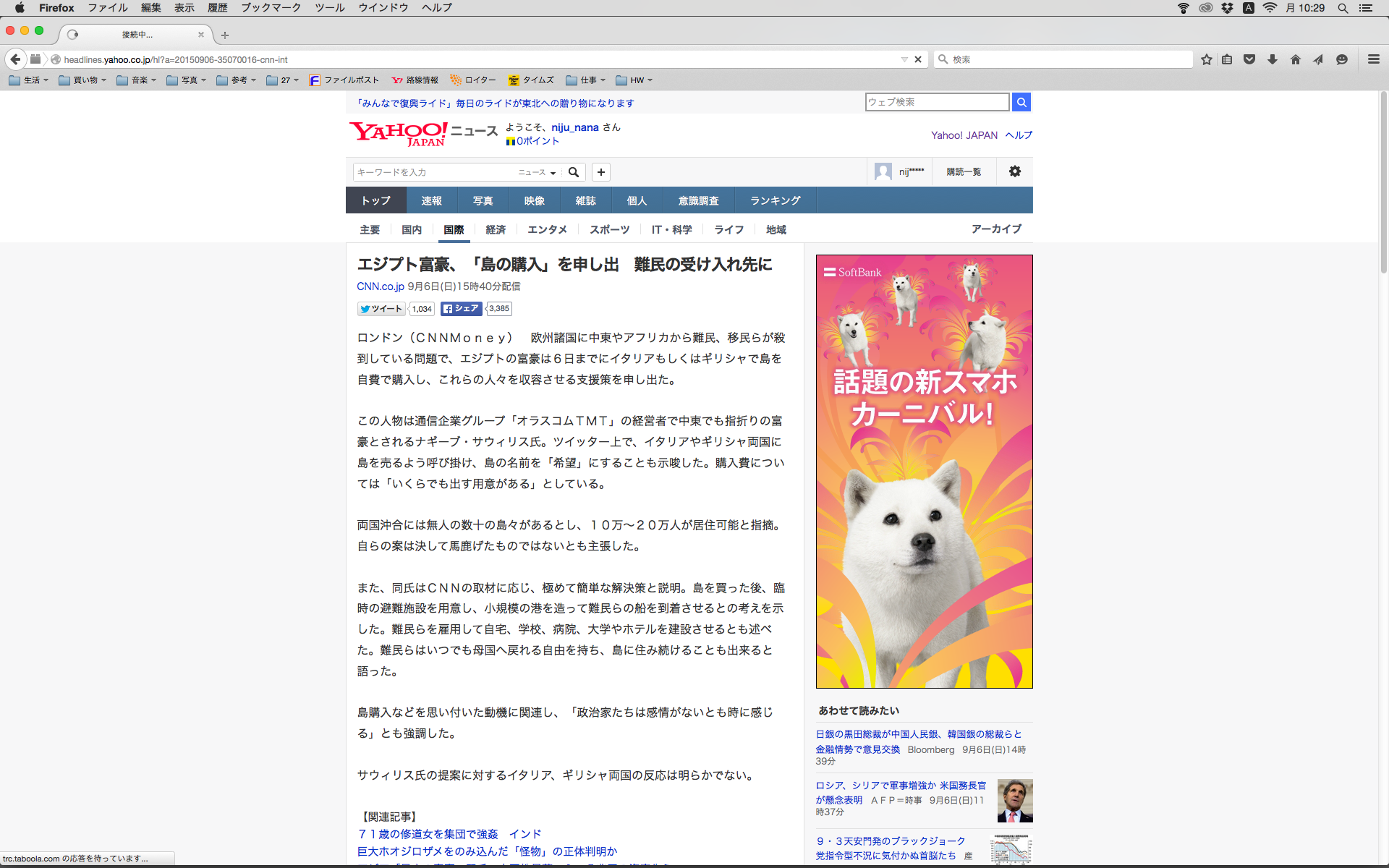Open downloads arrow icon in toolbar
The height and width of the screenshot is (868, 1389).
pyautogui.click(x=1273, y=59)
